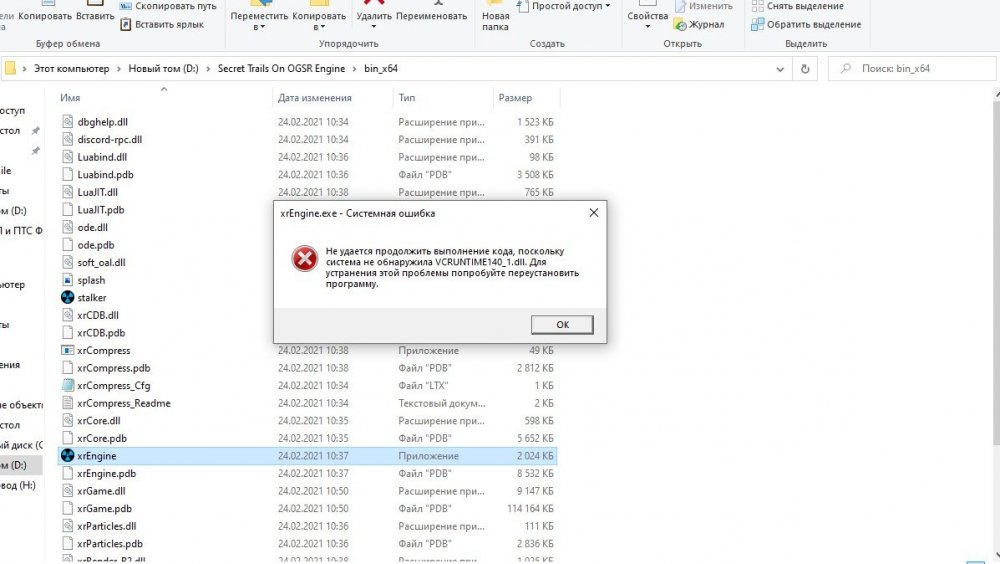Select the dbghelp.dll file icon

pos(68,121)
